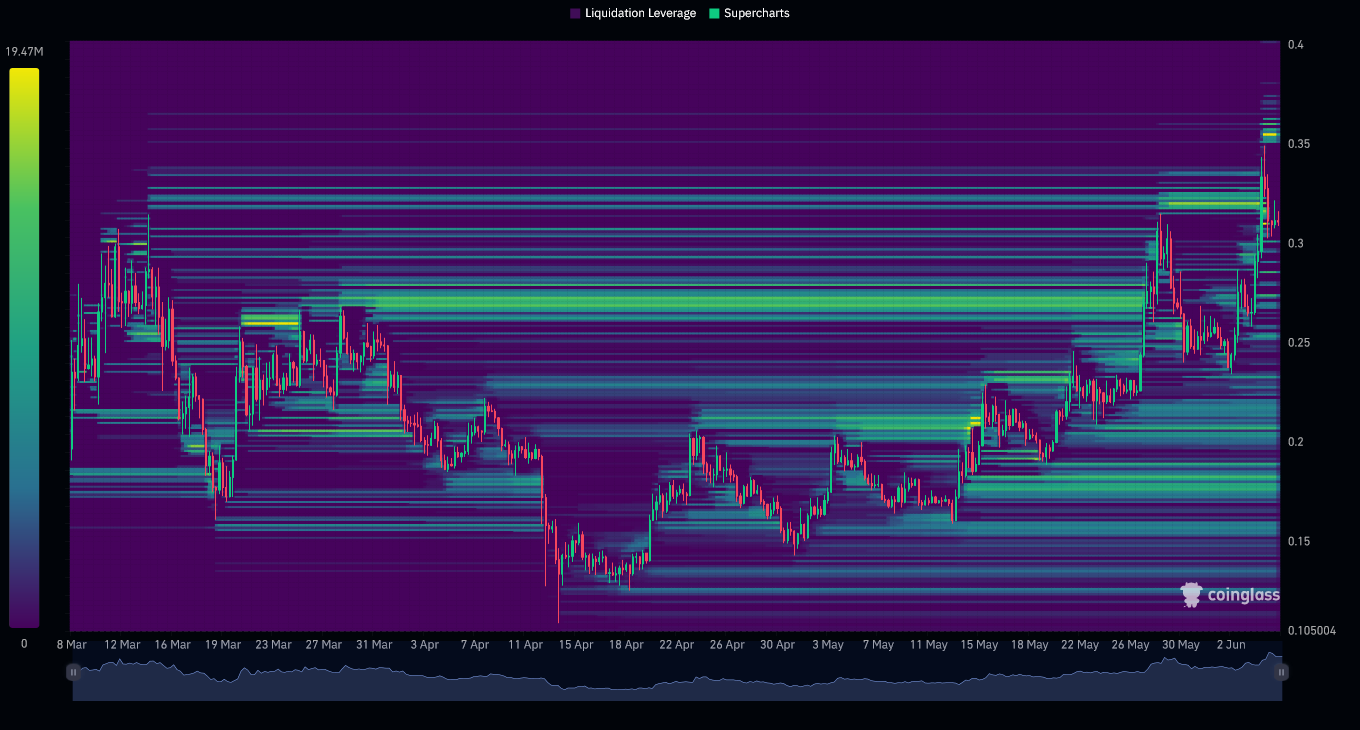Click the 18 Apr date label
Viewport: 1360px width, 730px height.
pos(626,645)
